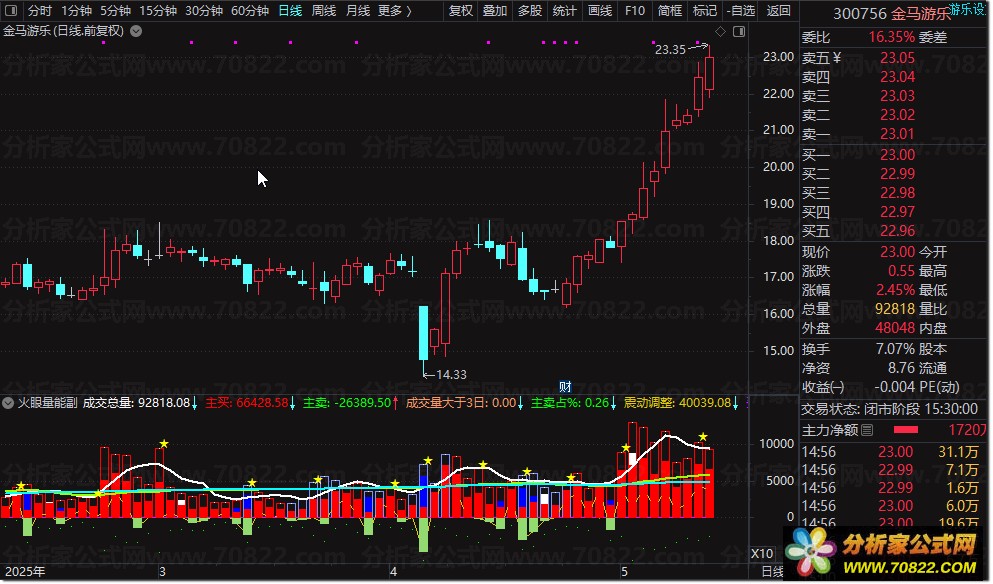Click 卖五 price 23.05
Screen dimensions: 993x584
point(897,58)
